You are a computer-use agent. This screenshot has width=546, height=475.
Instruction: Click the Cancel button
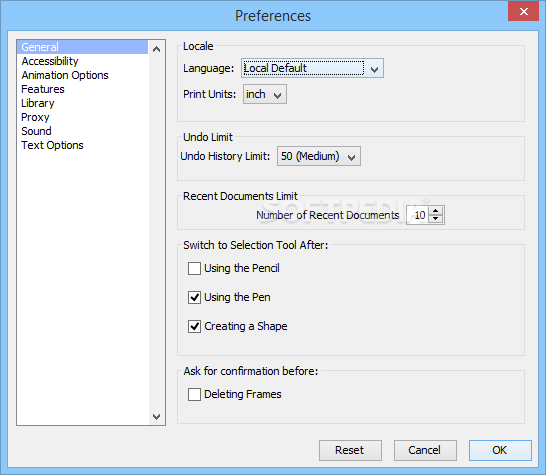click(425, 450)
